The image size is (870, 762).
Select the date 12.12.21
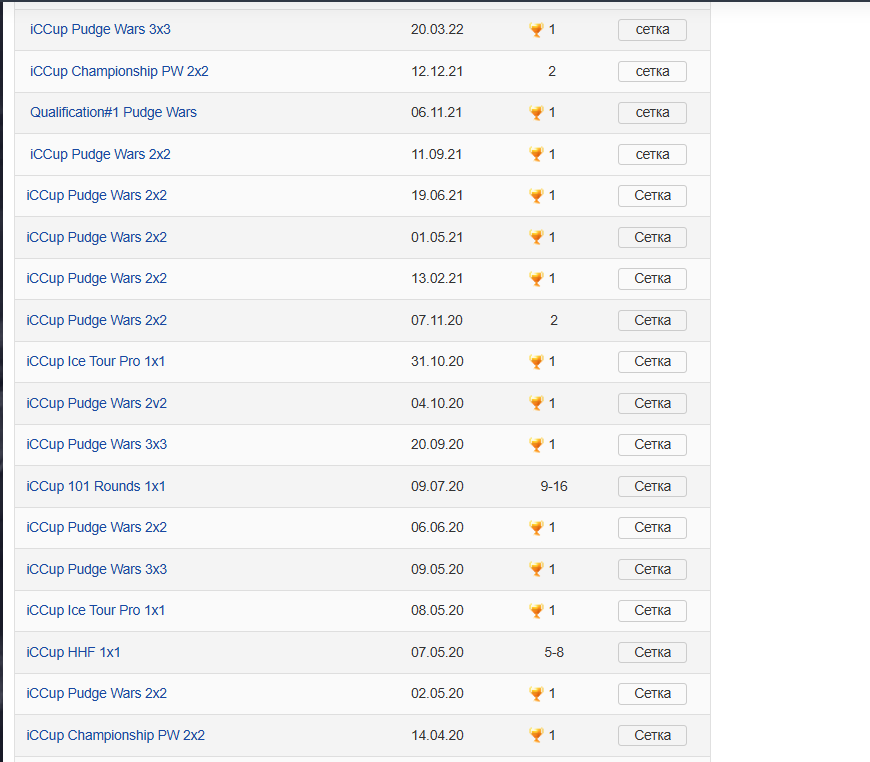click(437, 71)
